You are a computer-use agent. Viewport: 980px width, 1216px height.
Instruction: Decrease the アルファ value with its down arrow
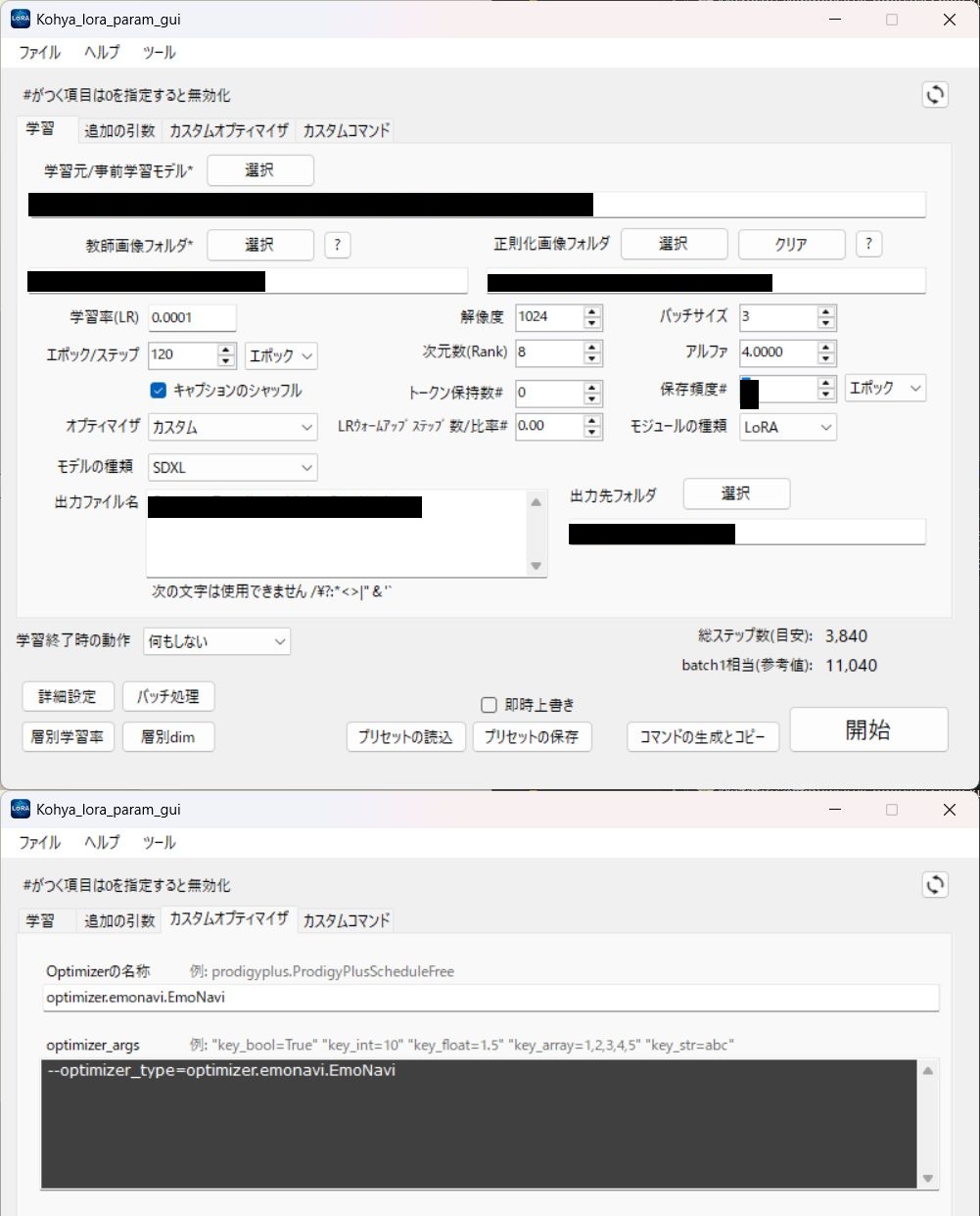click(x=826, y=359)
